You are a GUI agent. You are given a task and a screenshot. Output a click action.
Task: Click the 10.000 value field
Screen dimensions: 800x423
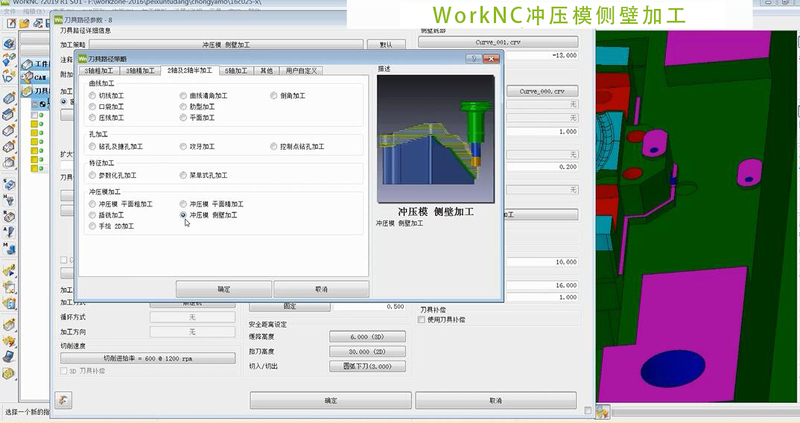[x=542, y=262]
